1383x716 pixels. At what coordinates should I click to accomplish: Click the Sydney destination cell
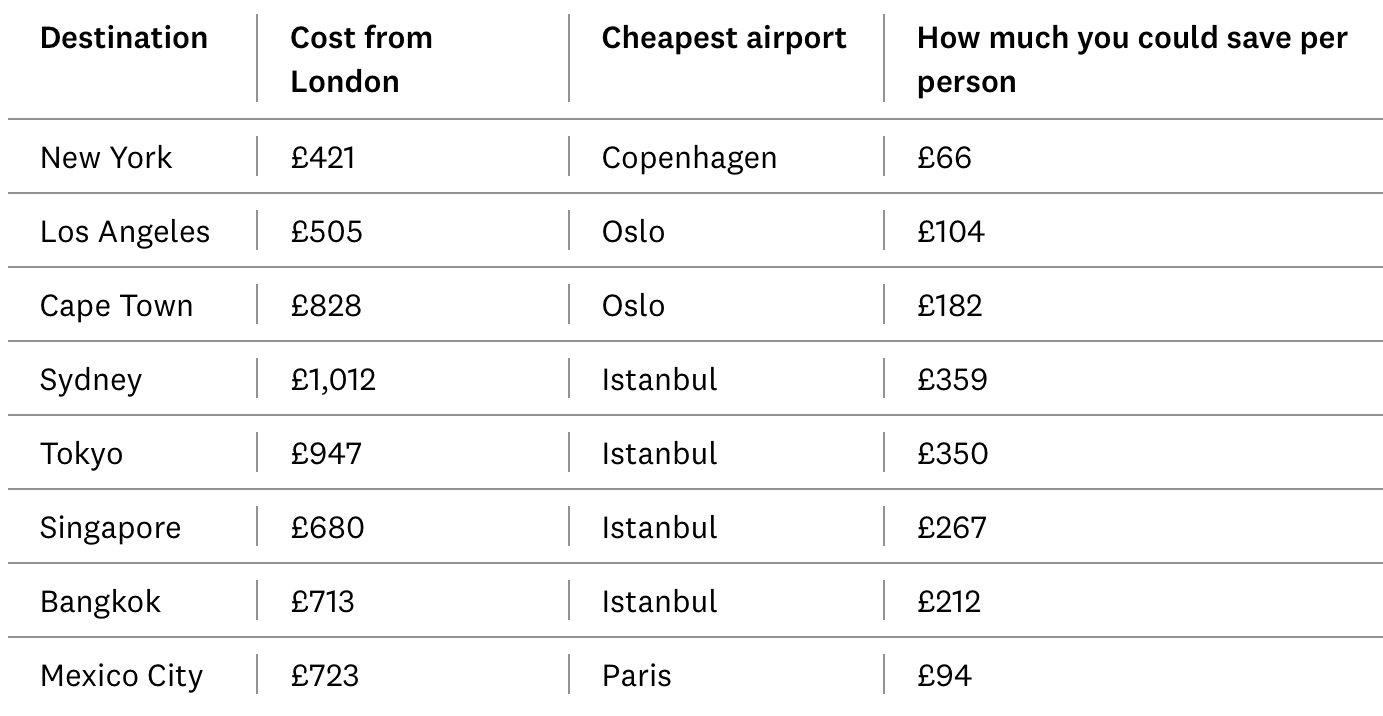(91, 379)
